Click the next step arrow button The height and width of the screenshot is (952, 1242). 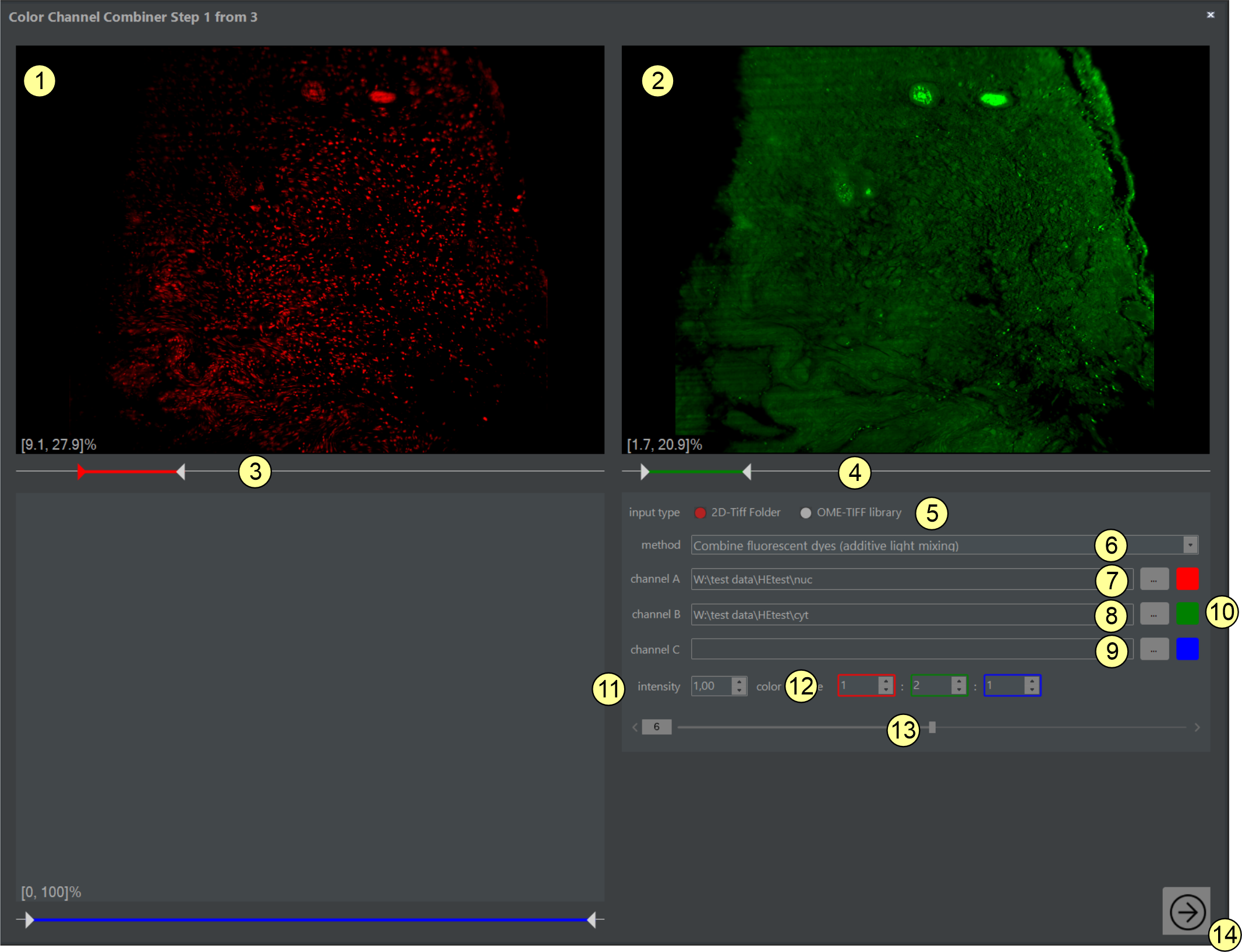click(x=1186, y=911)
